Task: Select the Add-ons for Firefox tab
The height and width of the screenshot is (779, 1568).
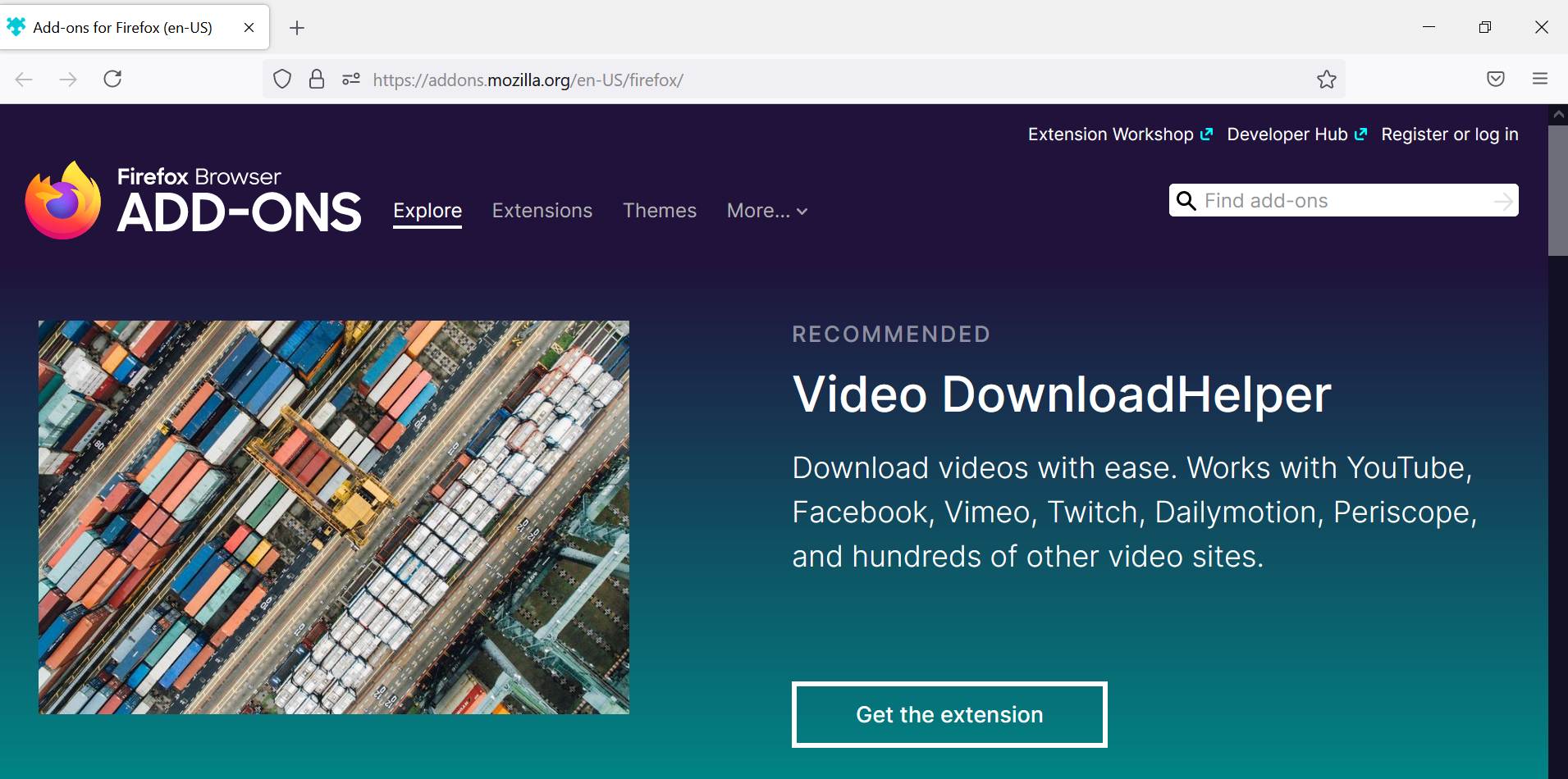Action: 134,28
